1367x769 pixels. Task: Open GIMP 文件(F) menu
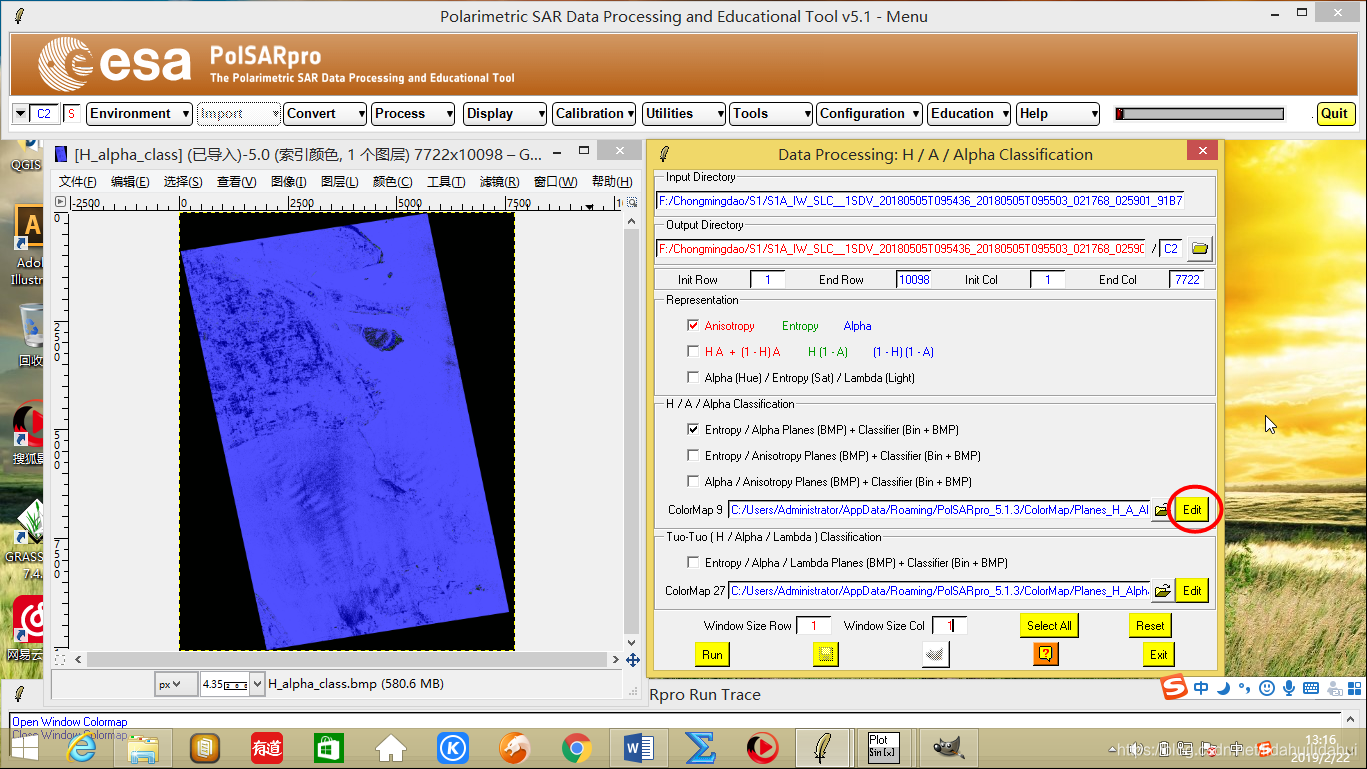pyautogui.click(x=77, y=182)
